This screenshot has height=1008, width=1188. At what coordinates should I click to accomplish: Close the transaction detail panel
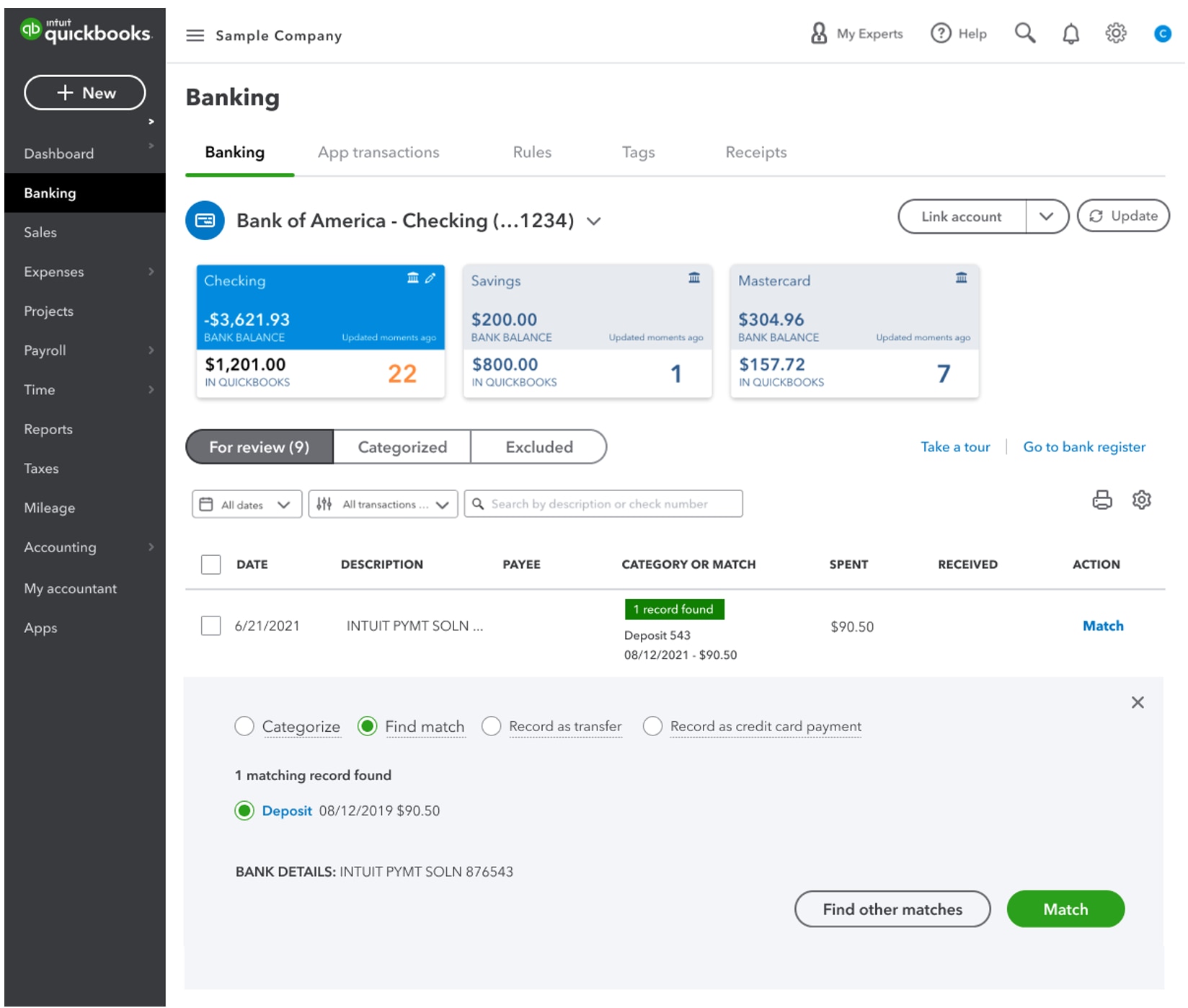pos(1137,702)
